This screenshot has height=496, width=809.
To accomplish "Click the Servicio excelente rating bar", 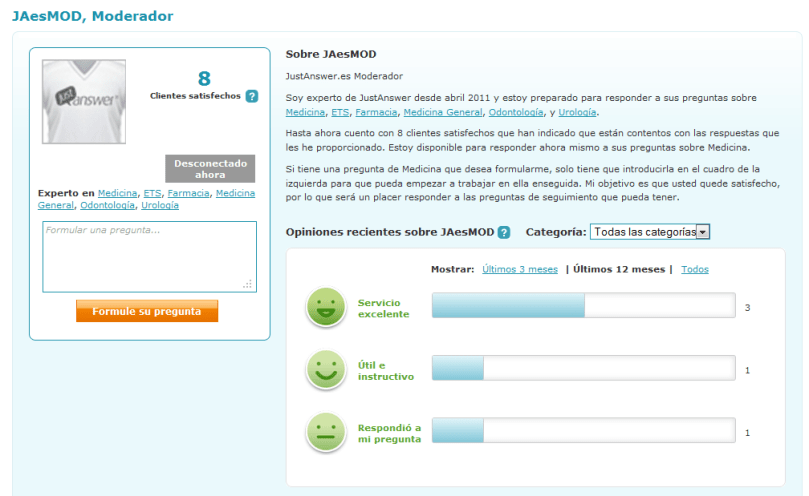I will tap(584, 305).
